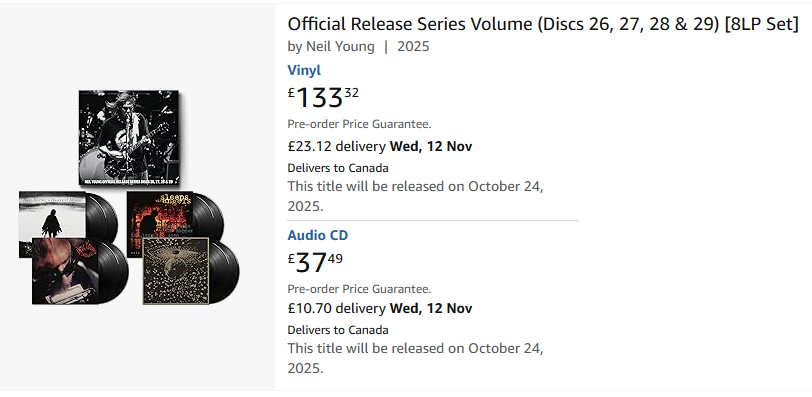Click the Vinyl October 24 release date notice
Image resolution: width=812 pixels, height=397 pixels.
[x=415, y=196]
